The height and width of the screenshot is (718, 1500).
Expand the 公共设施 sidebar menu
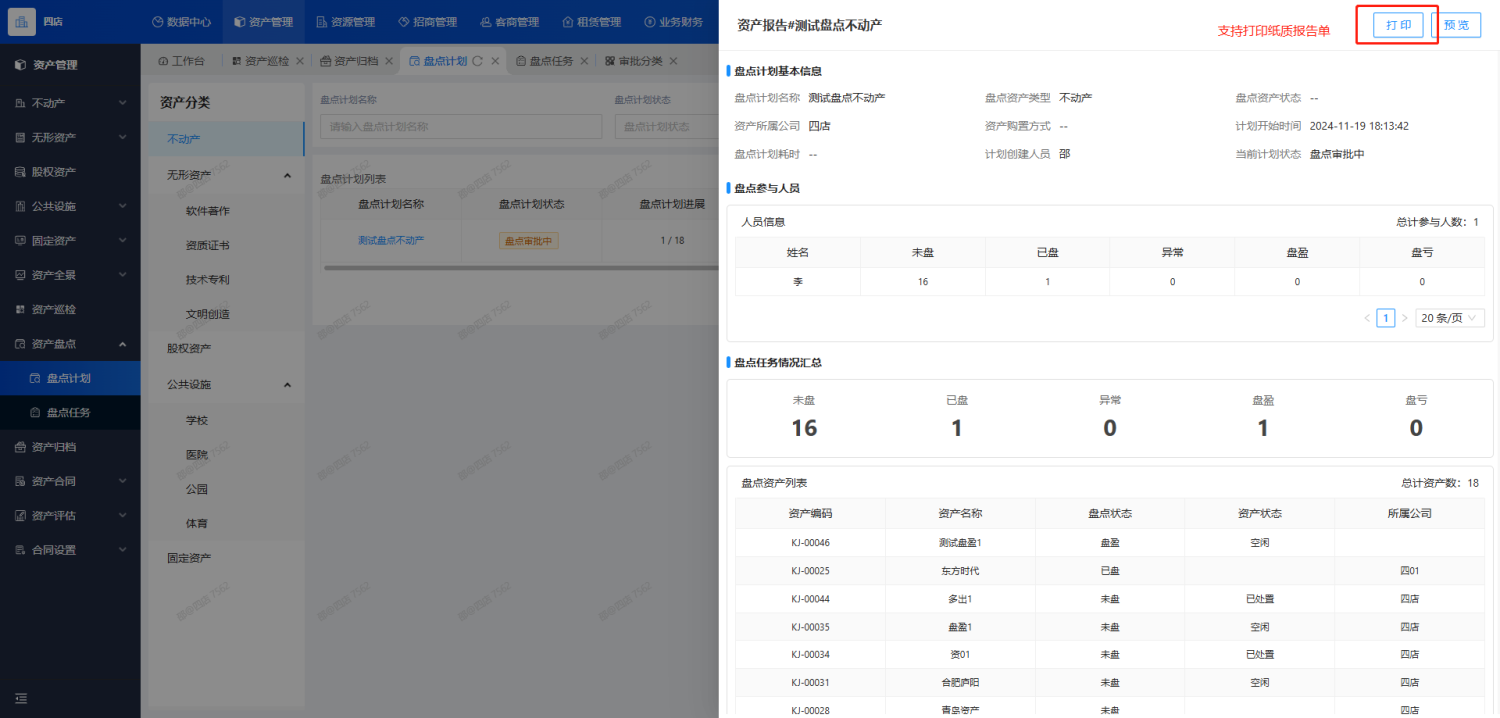coord(70,206)
